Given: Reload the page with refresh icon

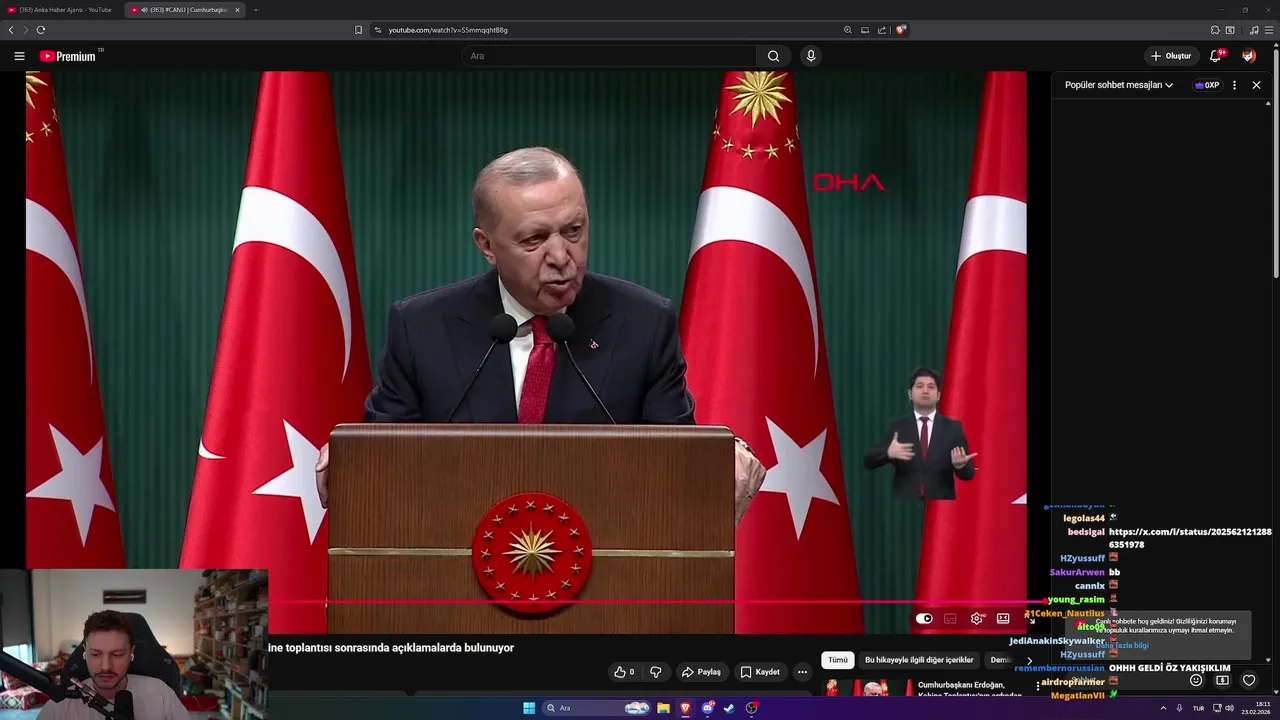Looking at the screenshot, I should (41, 30).
